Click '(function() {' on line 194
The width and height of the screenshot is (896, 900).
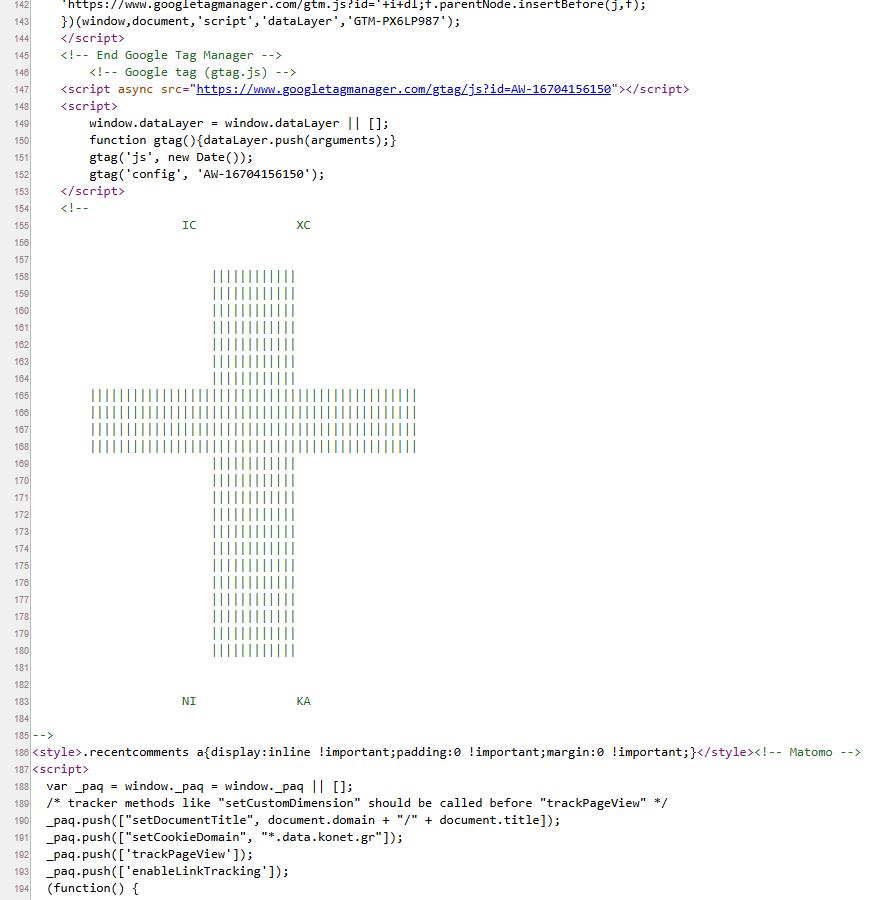tap(92, 888)
